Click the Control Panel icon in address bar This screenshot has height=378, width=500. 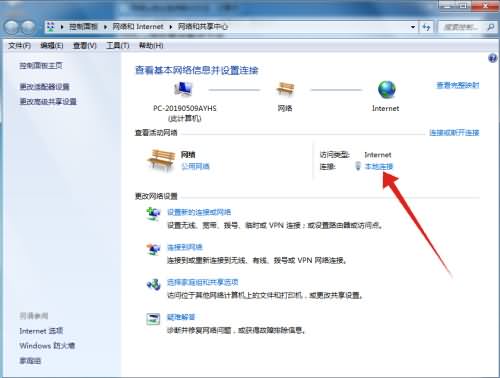click(x=51, y=27)
